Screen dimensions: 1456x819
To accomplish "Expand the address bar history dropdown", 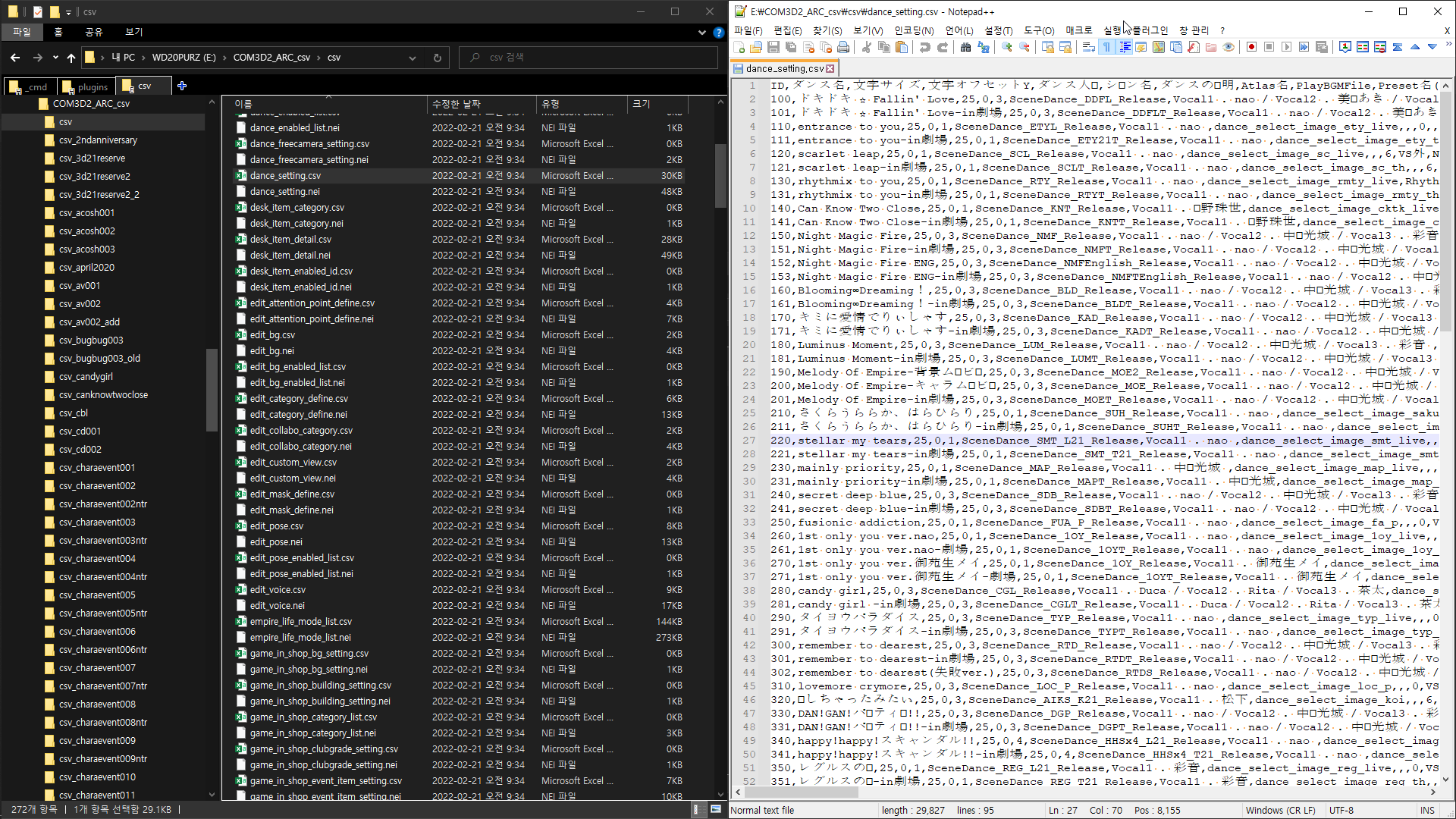I will tap(412, 58).
